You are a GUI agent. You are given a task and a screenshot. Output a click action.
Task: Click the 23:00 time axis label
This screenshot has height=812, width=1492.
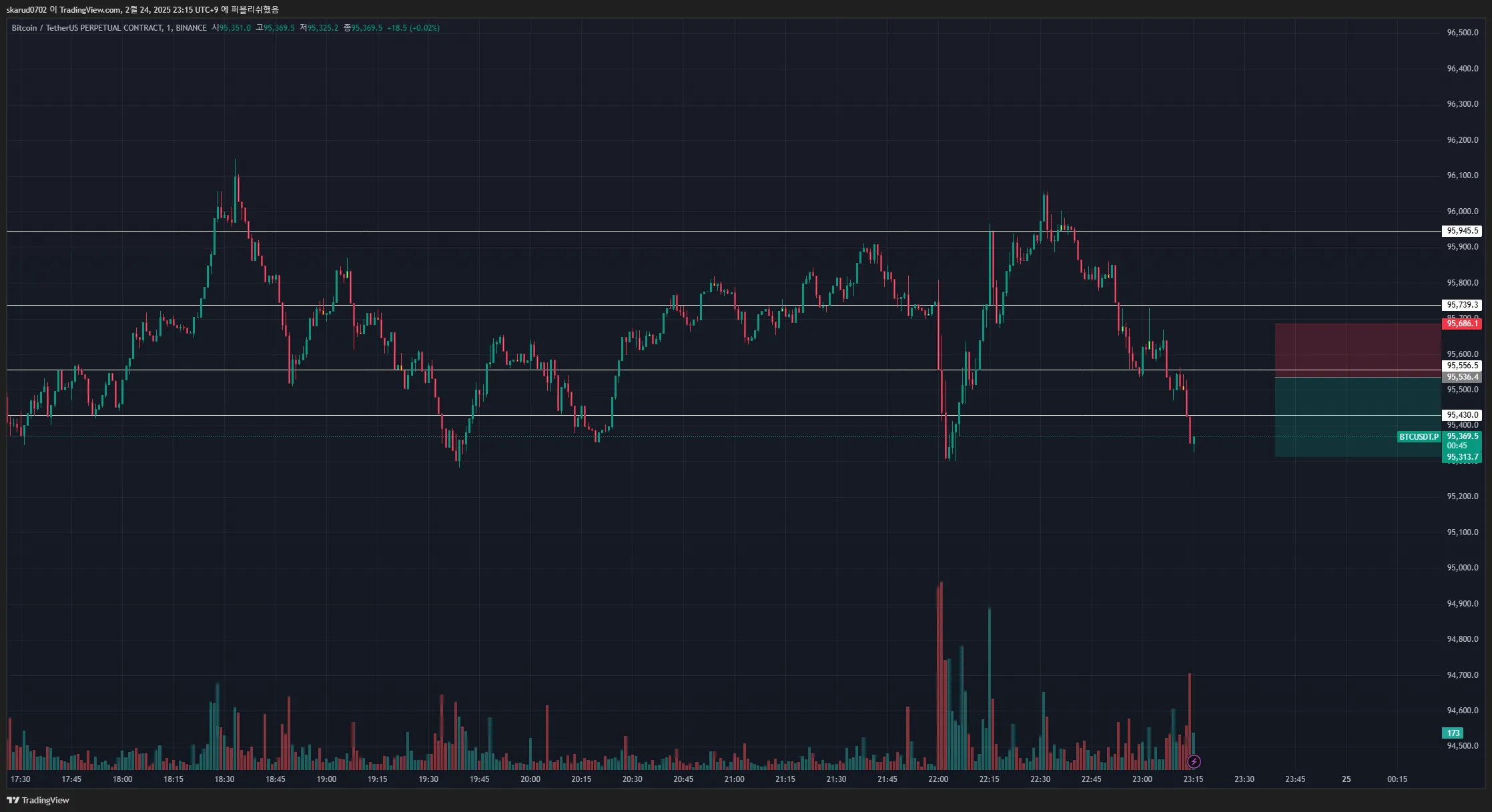[x=1142, y=779]
